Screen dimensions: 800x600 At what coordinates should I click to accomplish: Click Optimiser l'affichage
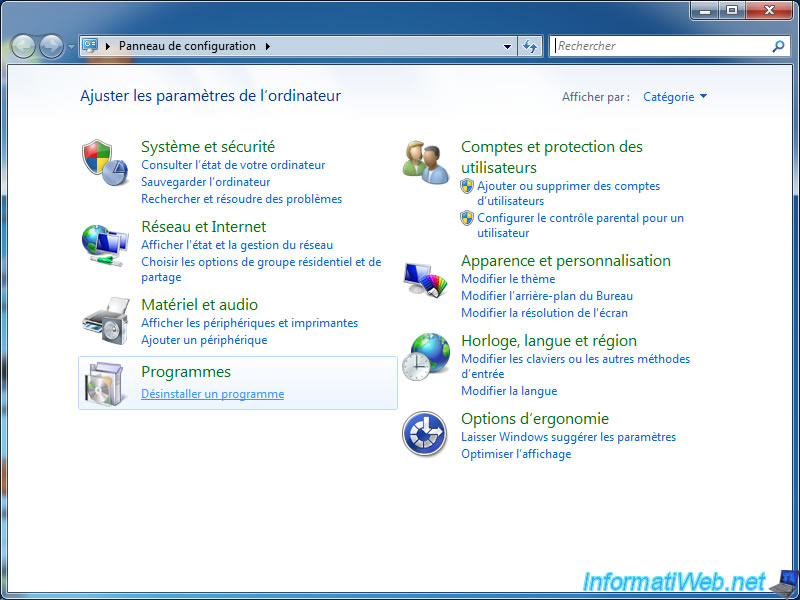coord(516,454)
